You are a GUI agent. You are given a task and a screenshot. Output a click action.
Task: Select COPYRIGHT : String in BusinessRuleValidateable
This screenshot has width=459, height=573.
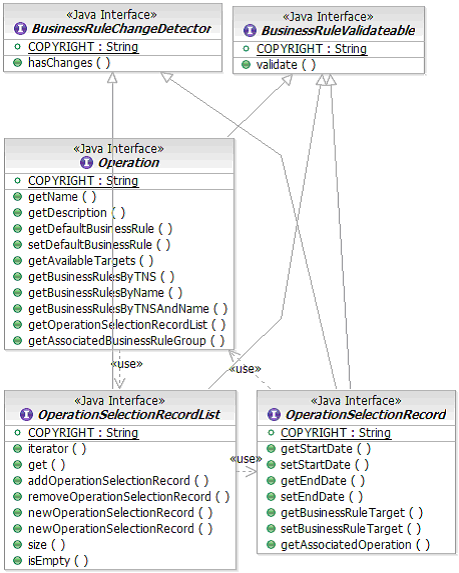point(311,49)
